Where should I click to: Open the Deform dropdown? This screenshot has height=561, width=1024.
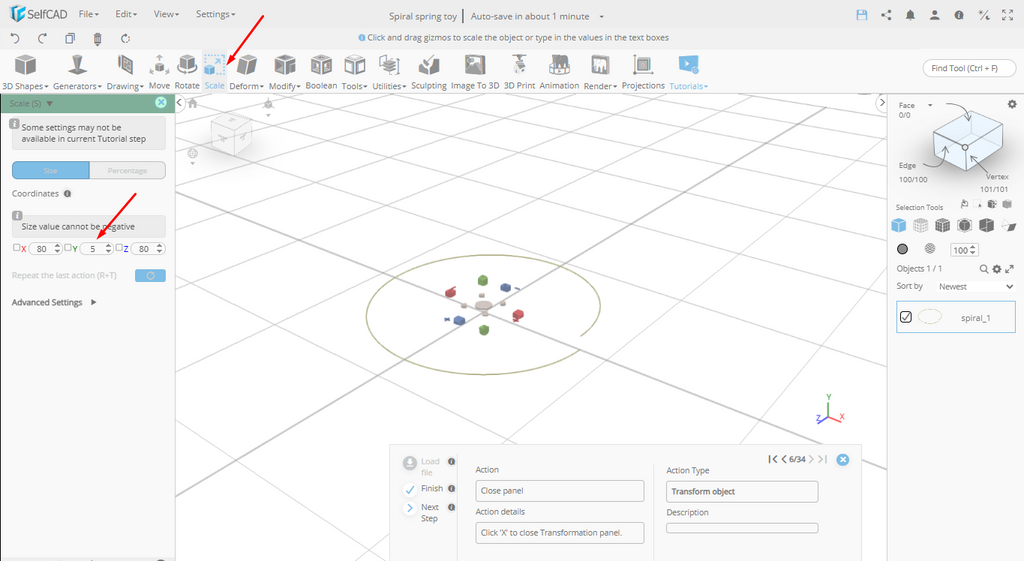pyautogui.click(x=246, y=72)
